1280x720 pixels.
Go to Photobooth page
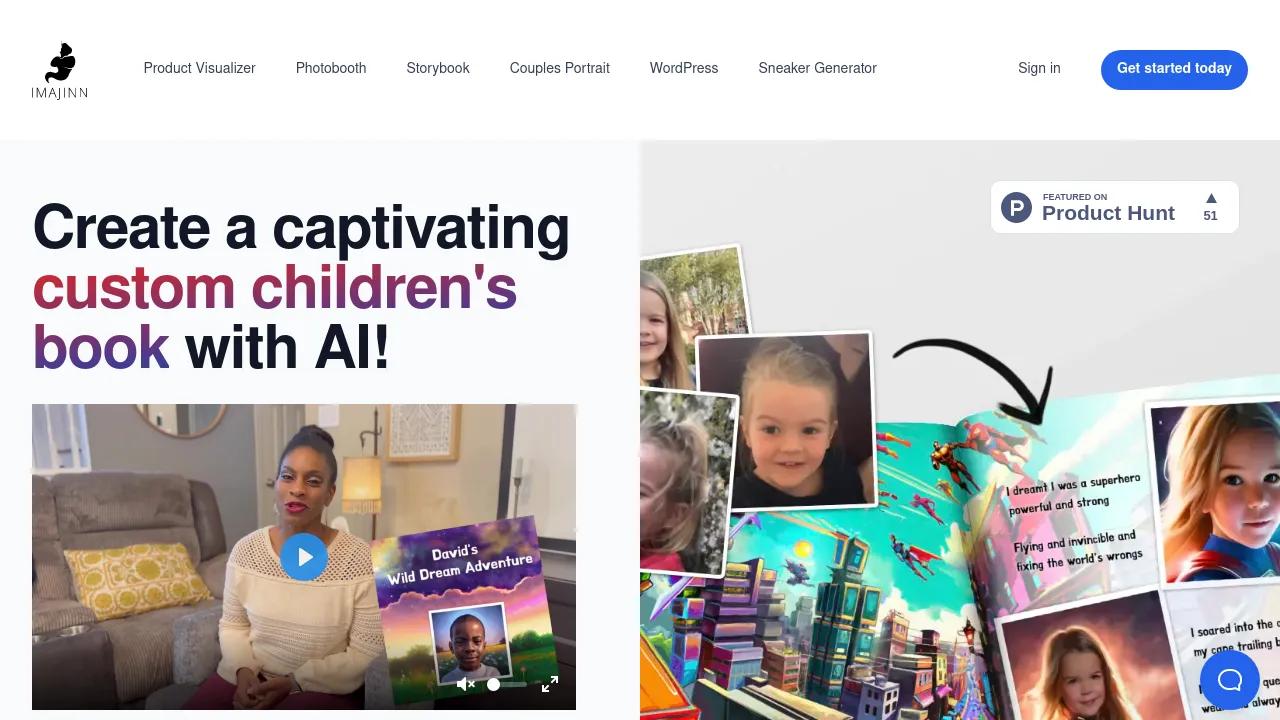[331, 68]
